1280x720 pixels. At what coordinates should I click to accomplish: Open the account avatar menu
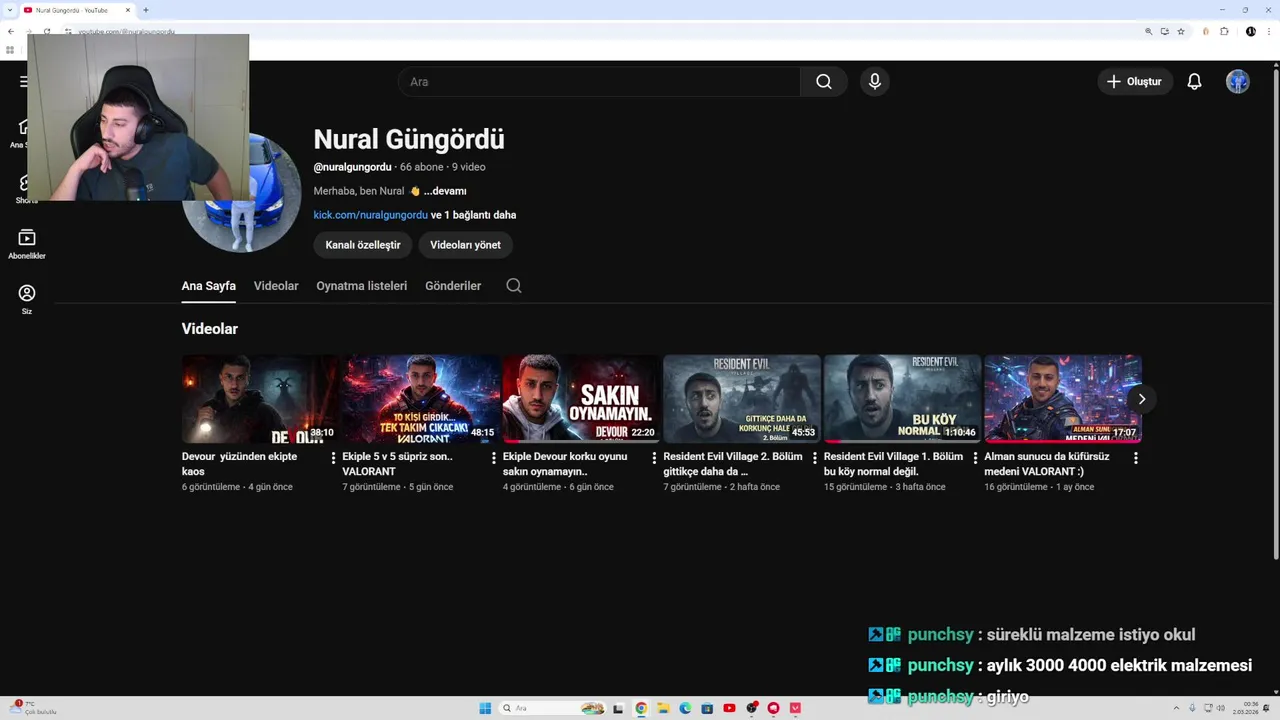[x=1238, y=82]
